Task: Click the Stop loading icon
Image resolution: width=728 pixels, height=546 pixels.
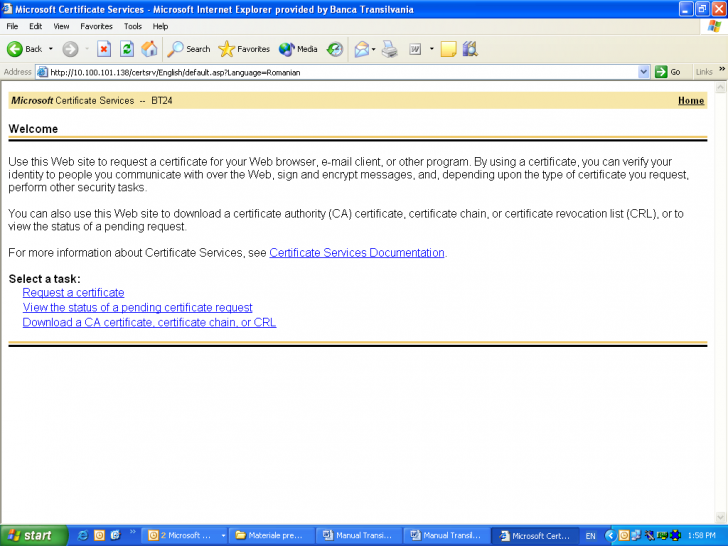Action: 104,49
